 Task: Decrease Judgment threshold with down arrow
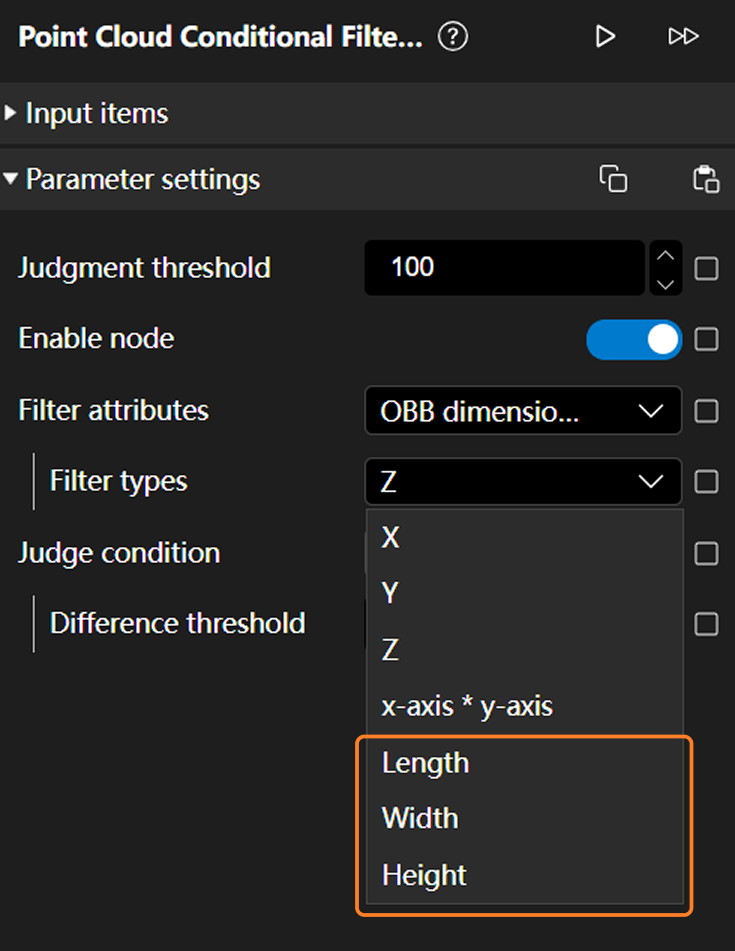coord(665,283)
